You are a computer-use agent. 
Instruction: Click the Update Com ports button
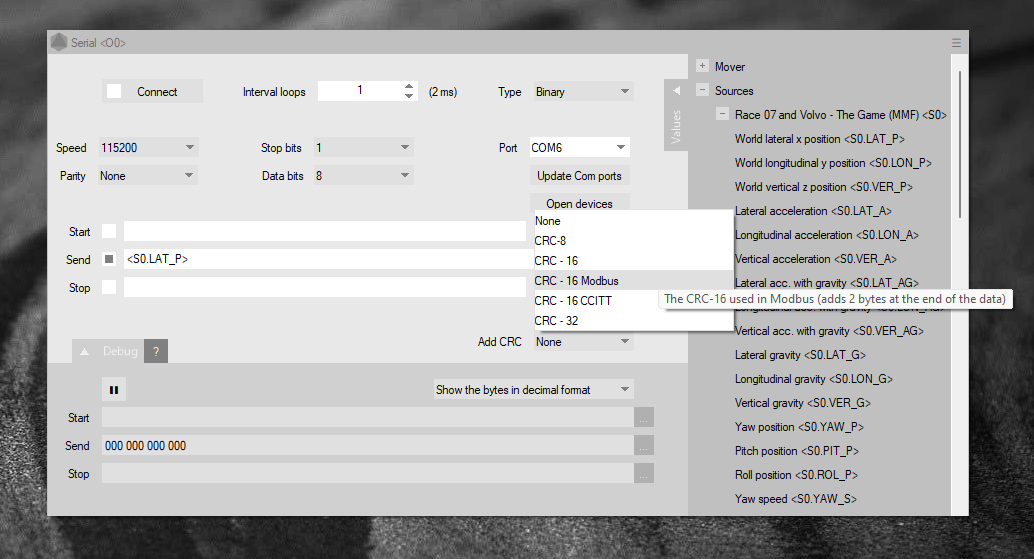tap(580, 176)
